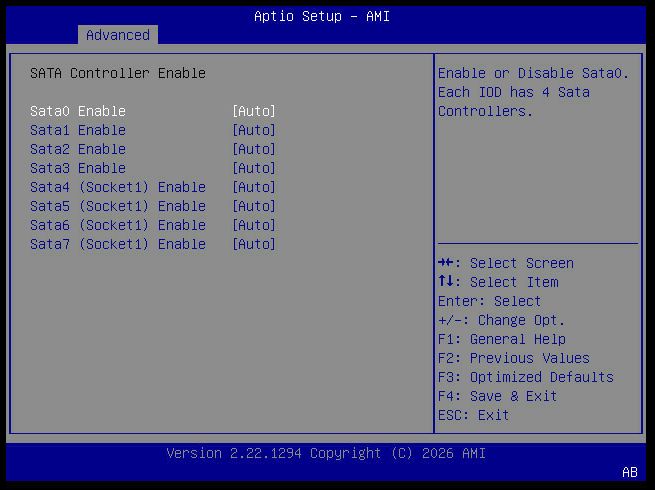Select the Sata7 (Socket1) Enable label

tap(118, 244)
